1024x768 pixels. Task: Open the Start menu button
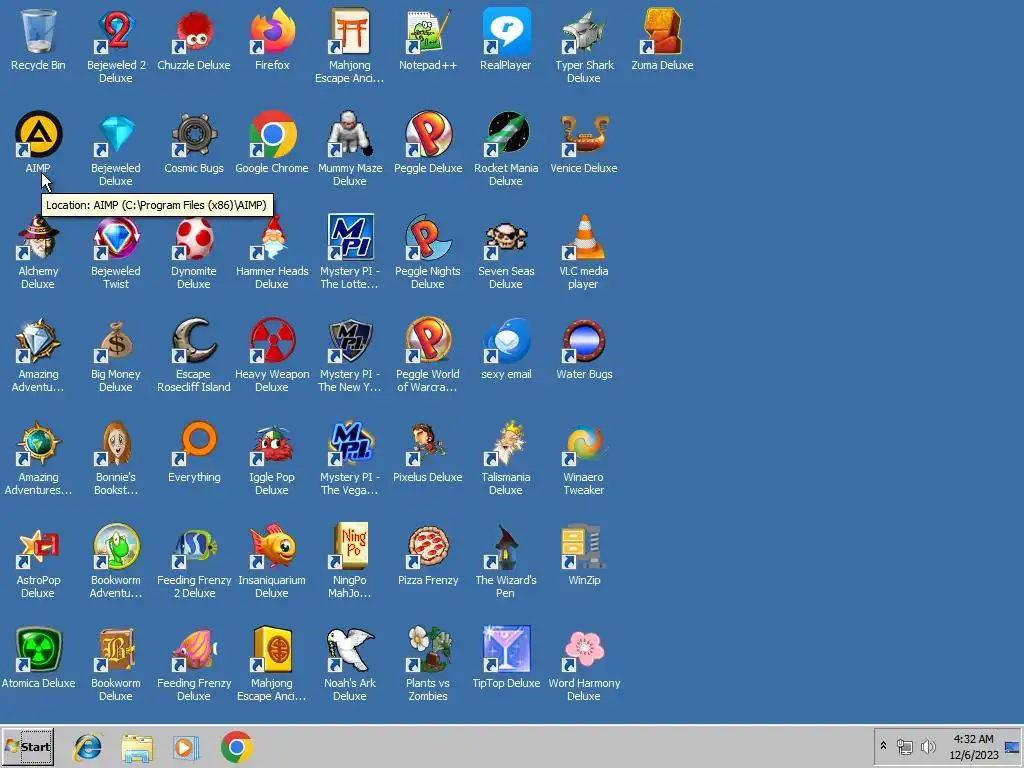coord(27,747)
